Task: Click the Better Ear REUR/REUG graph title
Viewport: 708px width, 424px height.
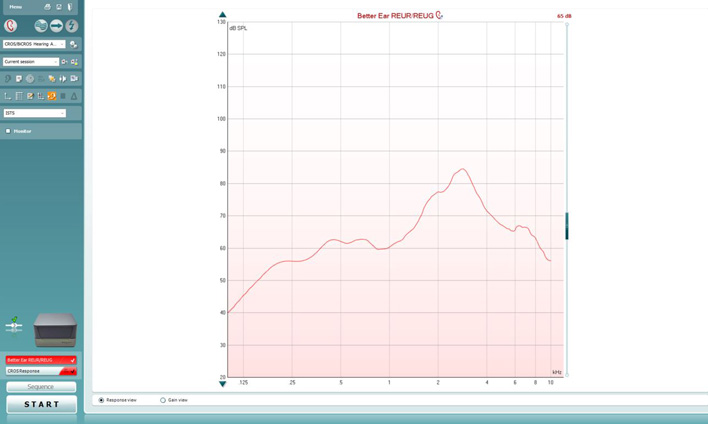Action: coord(395,16)
